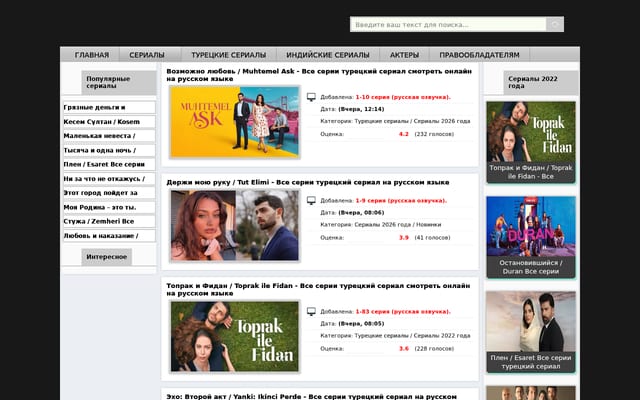
Task: Click the Tut Elimi poster thumbnail
Action: point(235,225)
